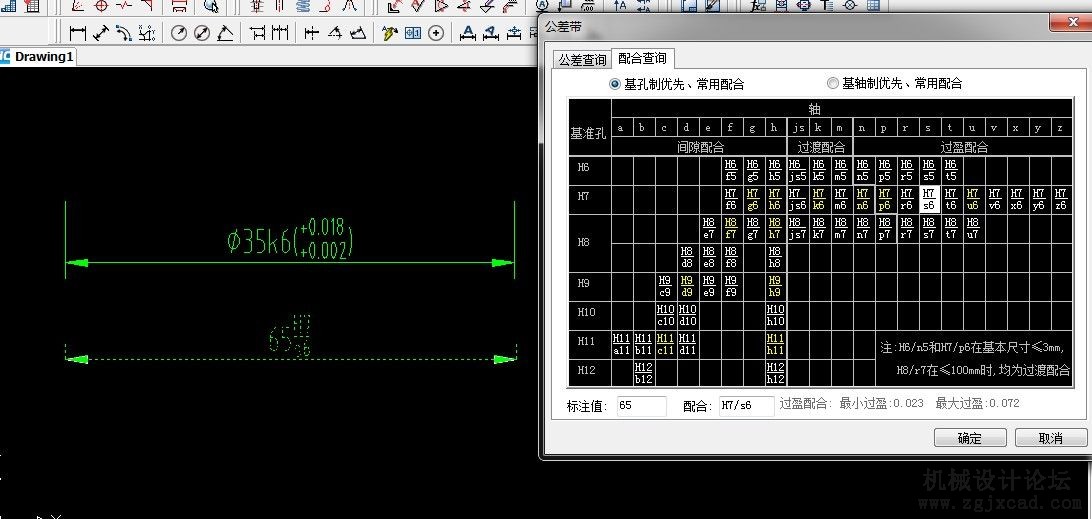Select the H8/e7 fit cell
The width and height of the screenshot is (1092, 519).
coord(708,228)
